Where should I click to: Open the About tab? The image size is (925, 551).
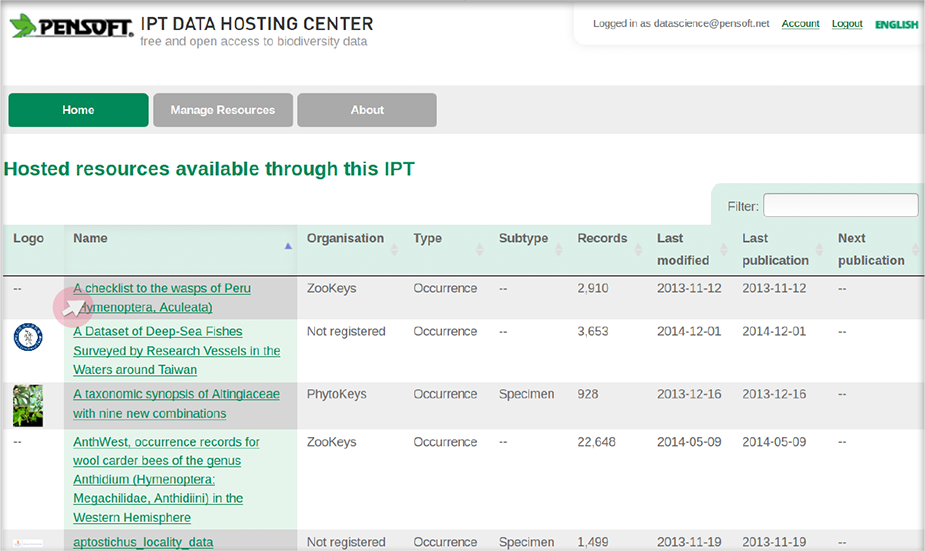pyautogui.click(x=367, y=110)
